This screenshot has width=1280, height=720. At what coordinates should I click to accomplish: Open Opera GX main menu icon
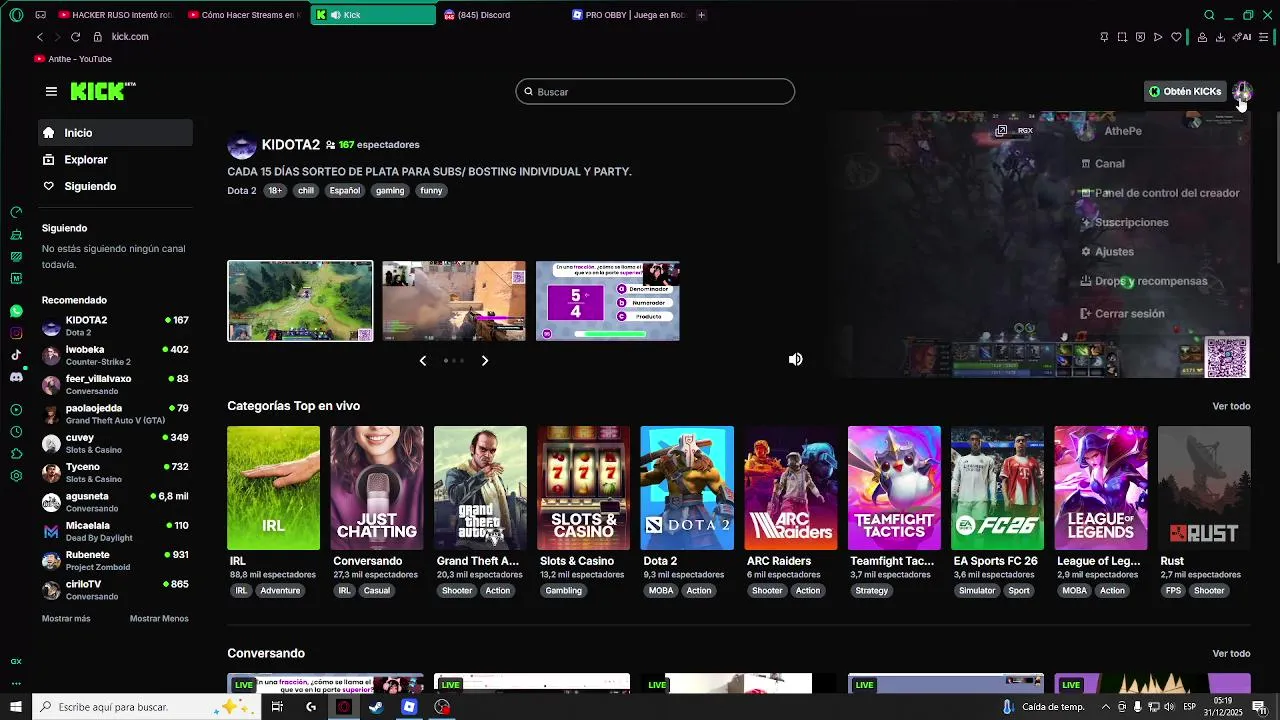click(x=16, y=15)
